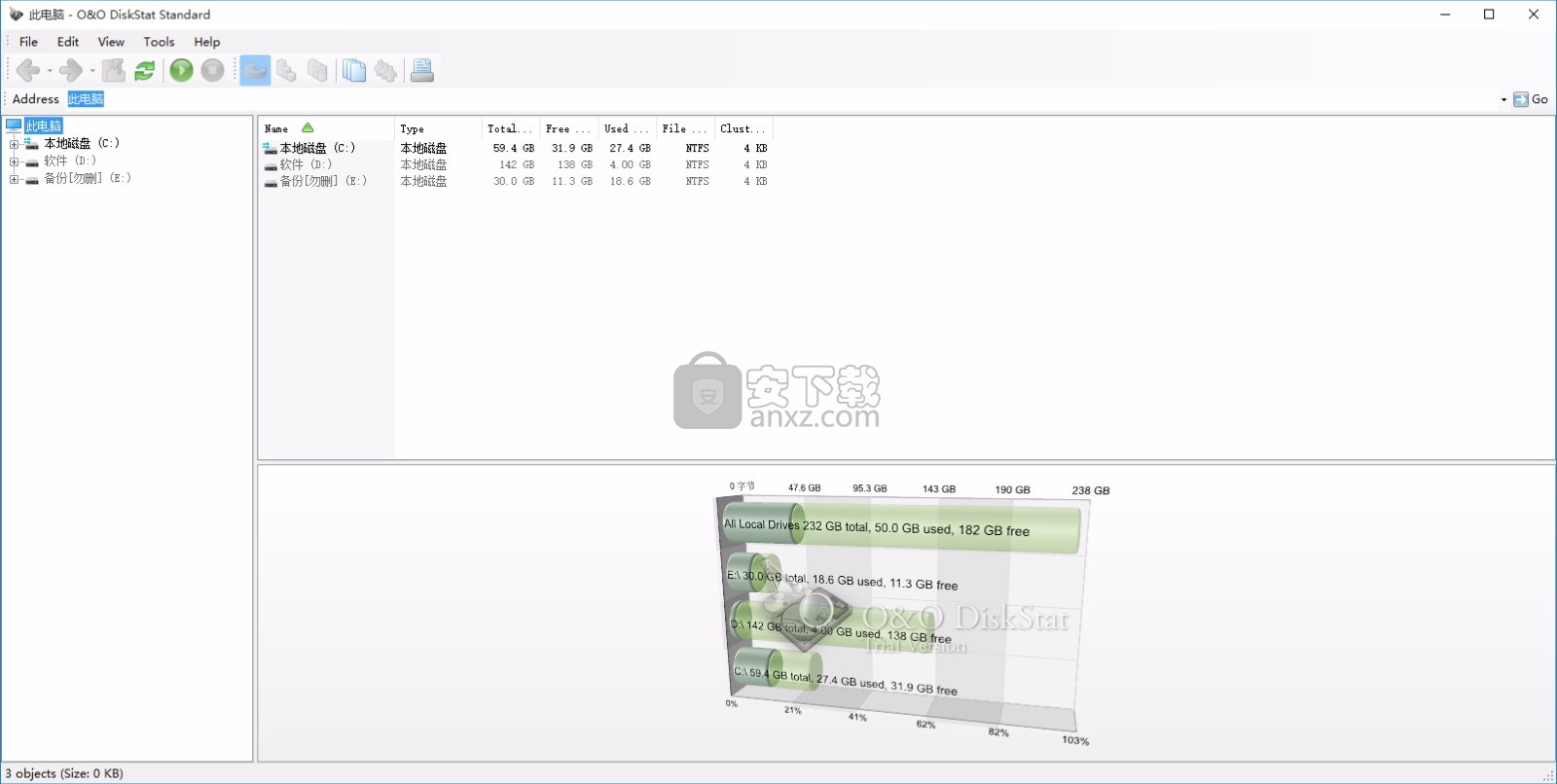Open the Forward history dropdown arrow
The image size is (1557, 784).
92,70
